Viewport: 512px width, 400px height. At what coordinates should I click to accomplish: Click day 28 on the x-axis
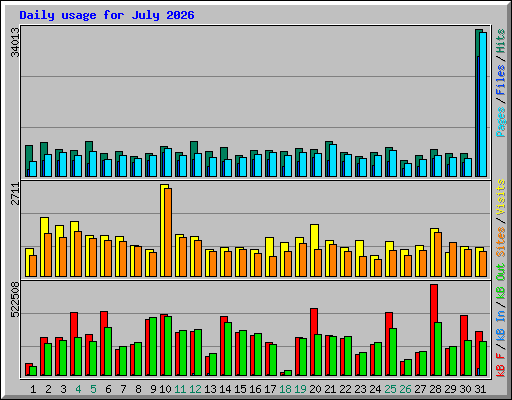tap(435, 389)
